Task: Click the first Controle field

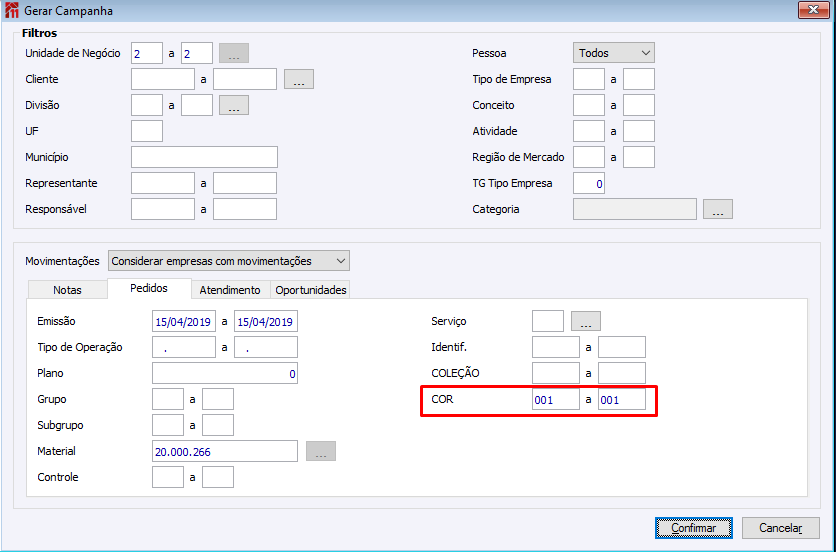Action: click(168, 477)
